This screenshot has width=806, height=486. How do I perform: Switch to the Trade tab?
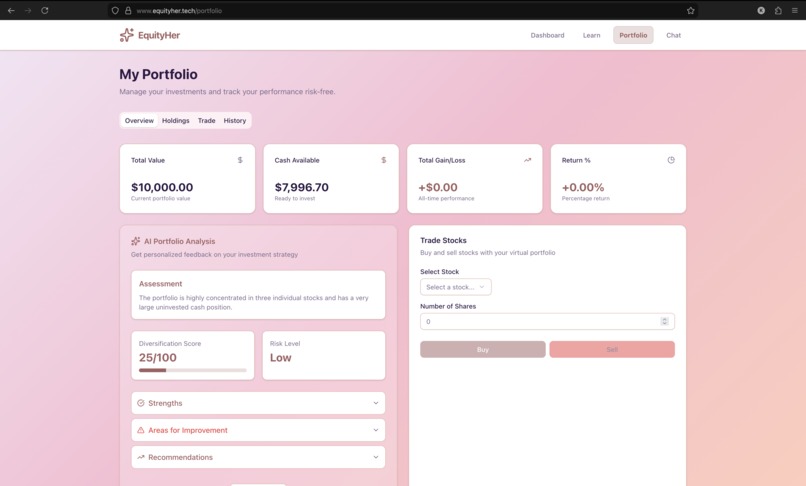[207, 120]
